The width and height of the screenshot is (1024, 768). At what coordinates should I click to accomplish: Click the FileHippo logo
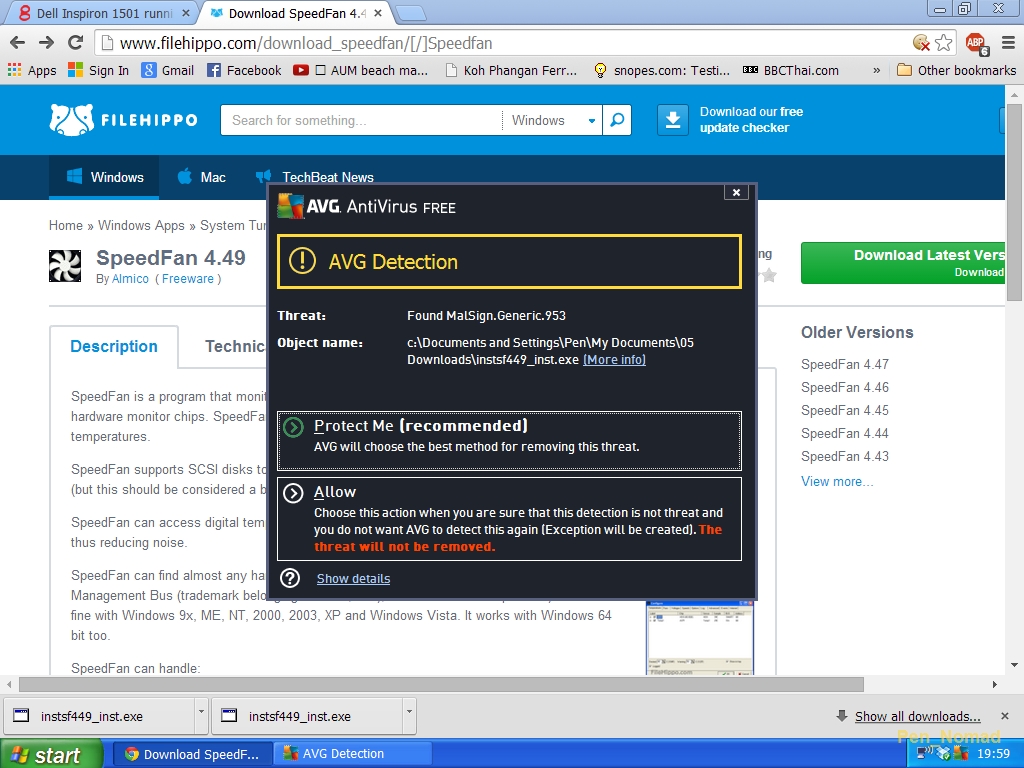click(123, 120)
